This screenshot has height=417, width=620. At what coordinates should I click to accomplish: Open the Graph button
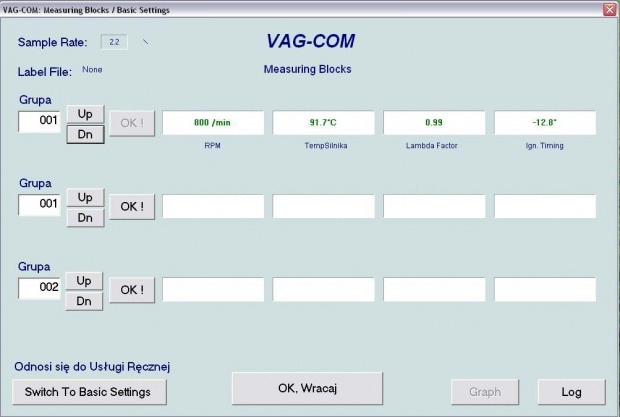[x=485, y=392]
